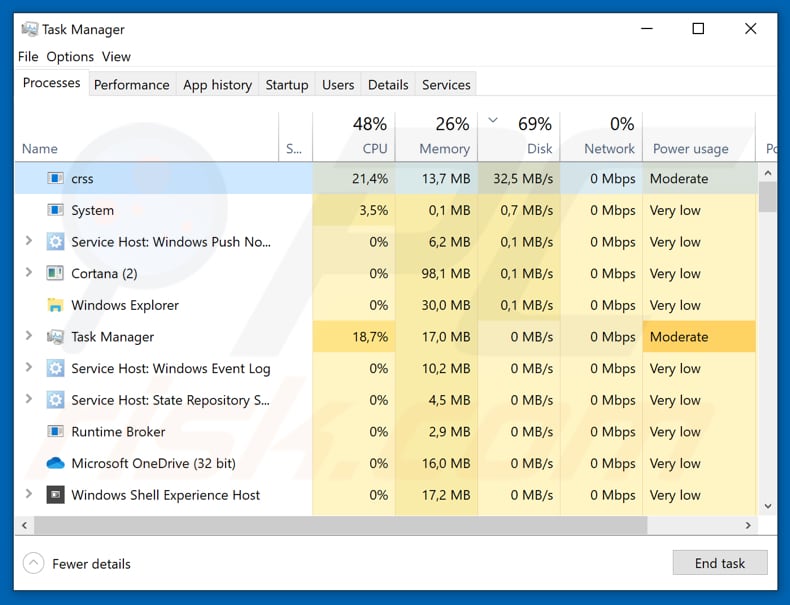This screenshot has height=605, width=790.
Task: Click the Windows Event Log service gear icon
Action: pos(55,368)
